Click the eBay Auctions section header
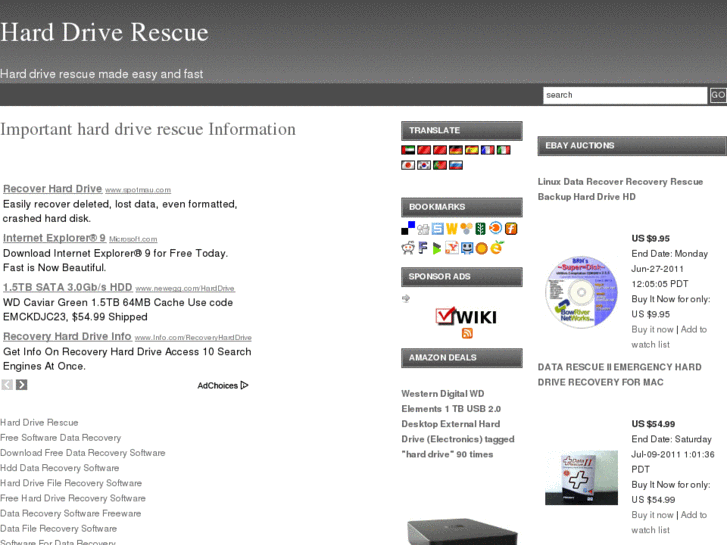Viewport: 727px width, 545px height. coord(632,146)
